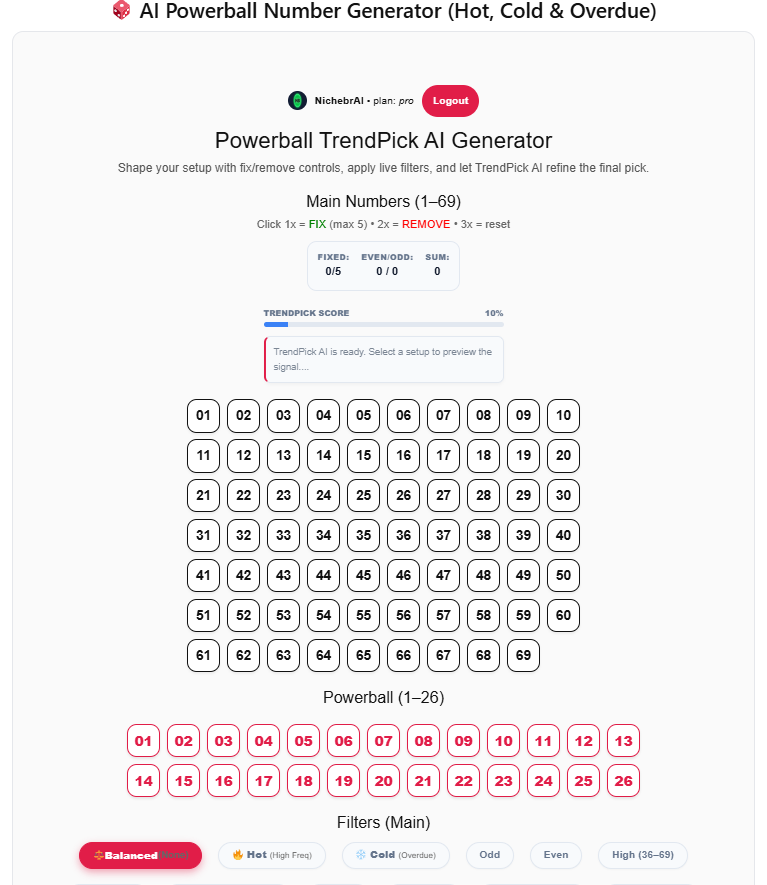The width and height of the screenshot is (767, 885).
Task: Deselect the Balanced (Strict) filter
Action: pyautogui.click(x=140, y=855)
